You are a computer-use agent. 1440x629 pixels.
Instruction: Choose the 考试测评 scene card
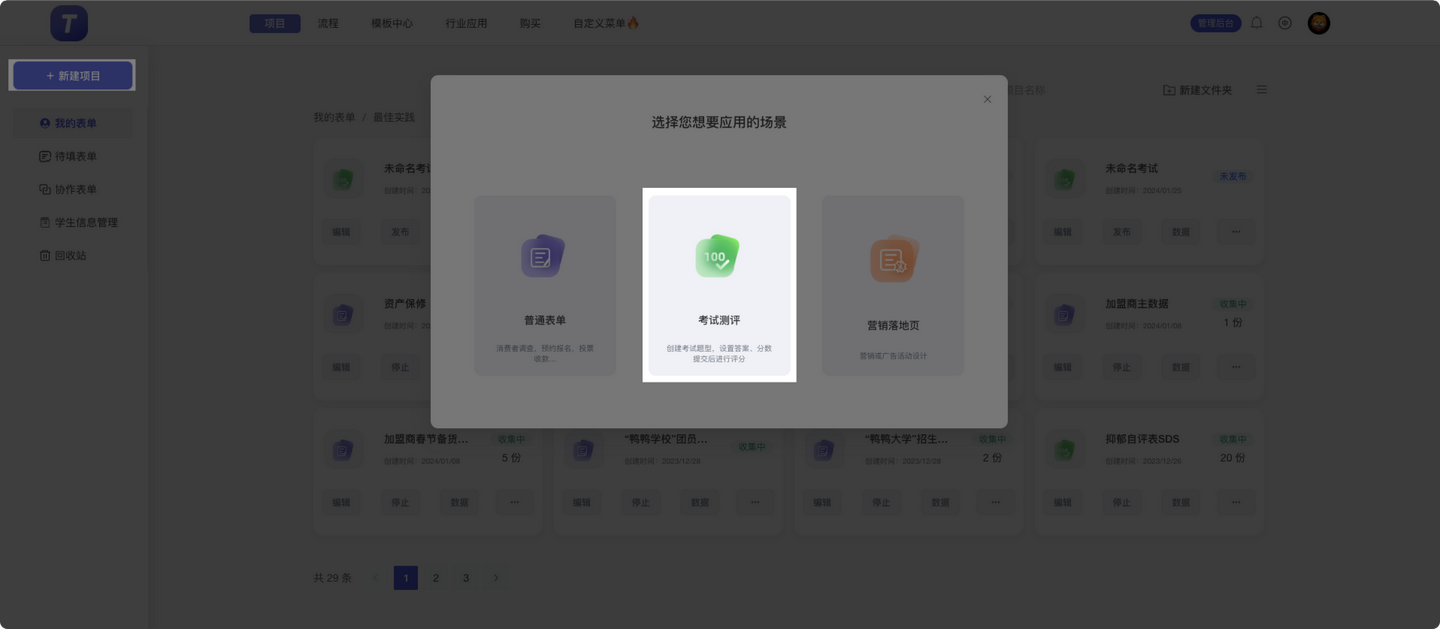[719, 285]
